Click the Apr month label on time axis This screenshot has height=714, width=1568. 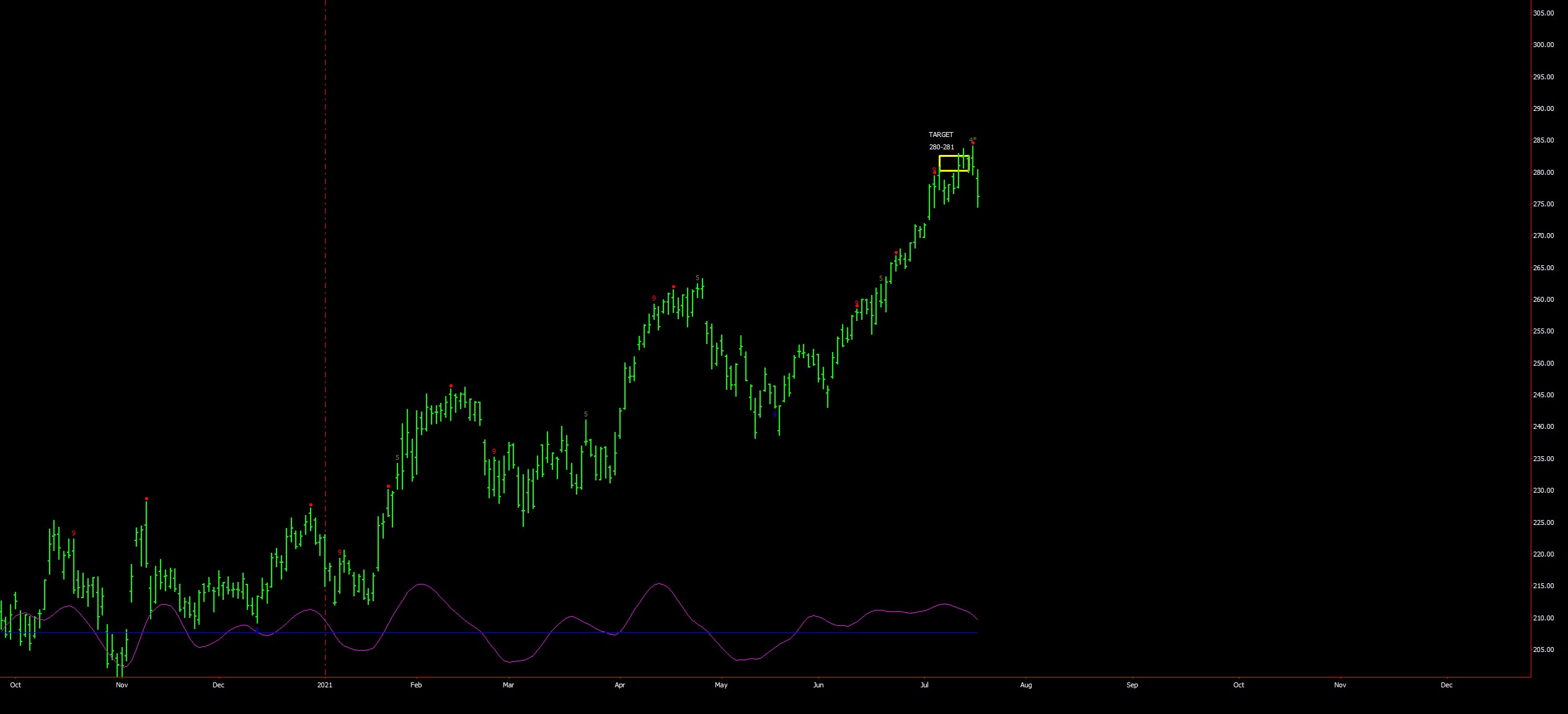[619, 685]
